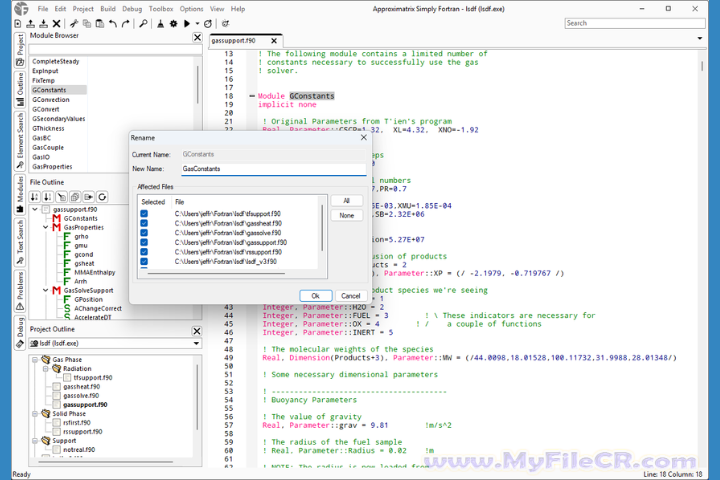Click the Paste clipboard toolbar icon
This screenshot has height=480, width=720.
(99, 23)
